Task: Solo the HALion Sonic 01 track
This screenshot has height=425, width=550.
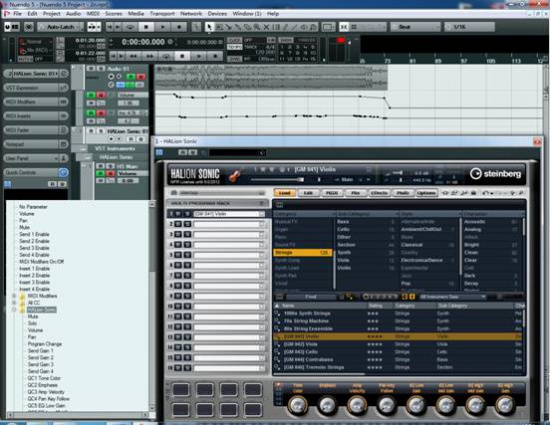Action: coord(100,131)
